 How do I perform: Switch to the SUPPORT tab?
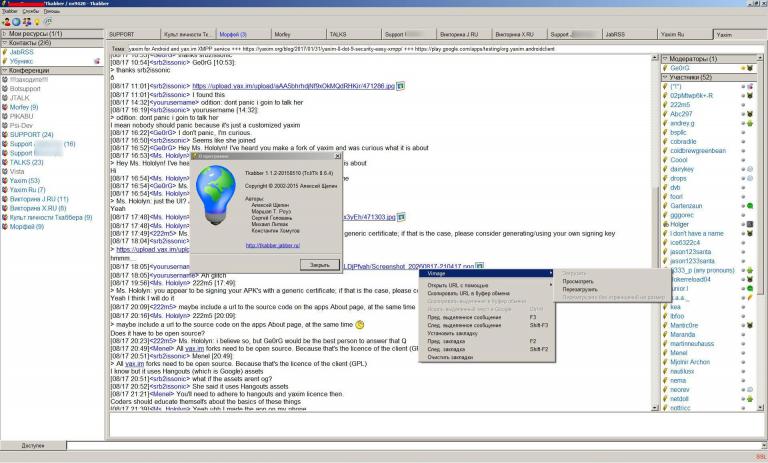(x=133, y=34)
